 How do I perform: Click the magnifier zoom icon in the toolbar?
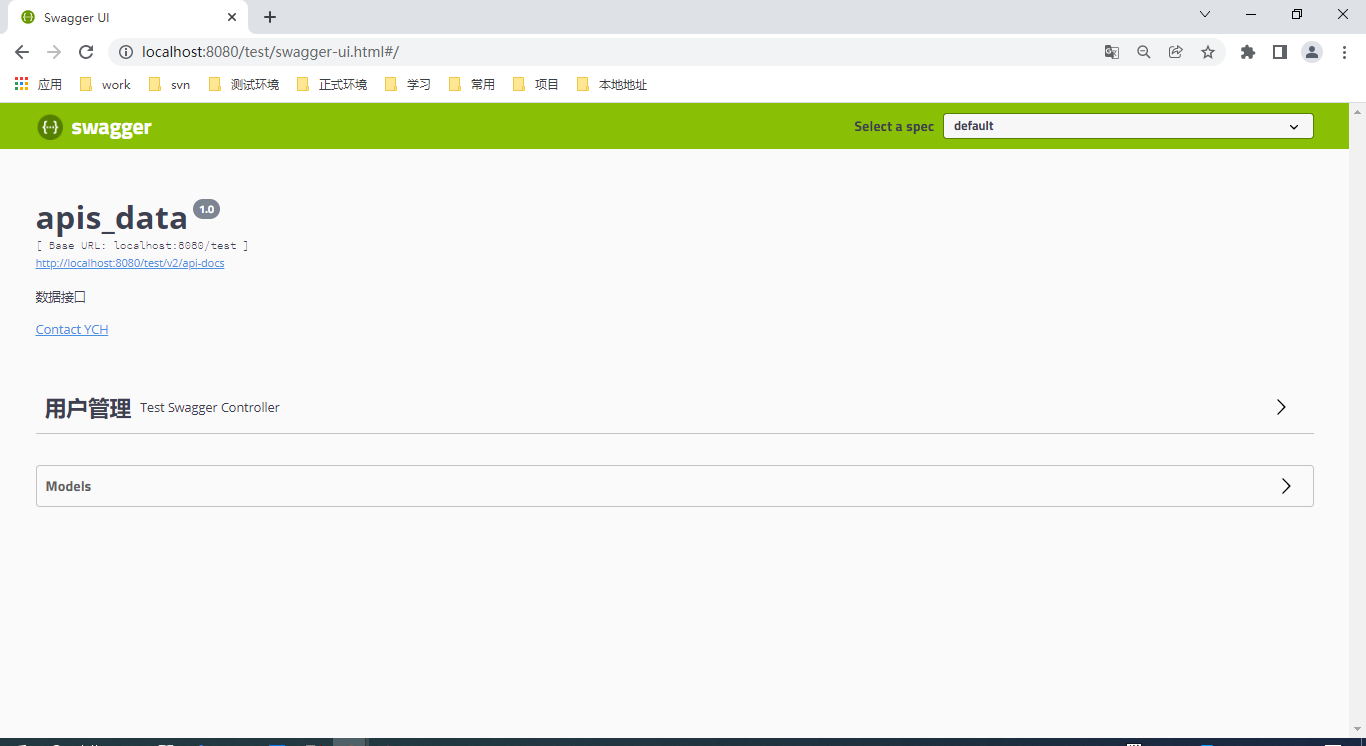(x=1143, y=52)
